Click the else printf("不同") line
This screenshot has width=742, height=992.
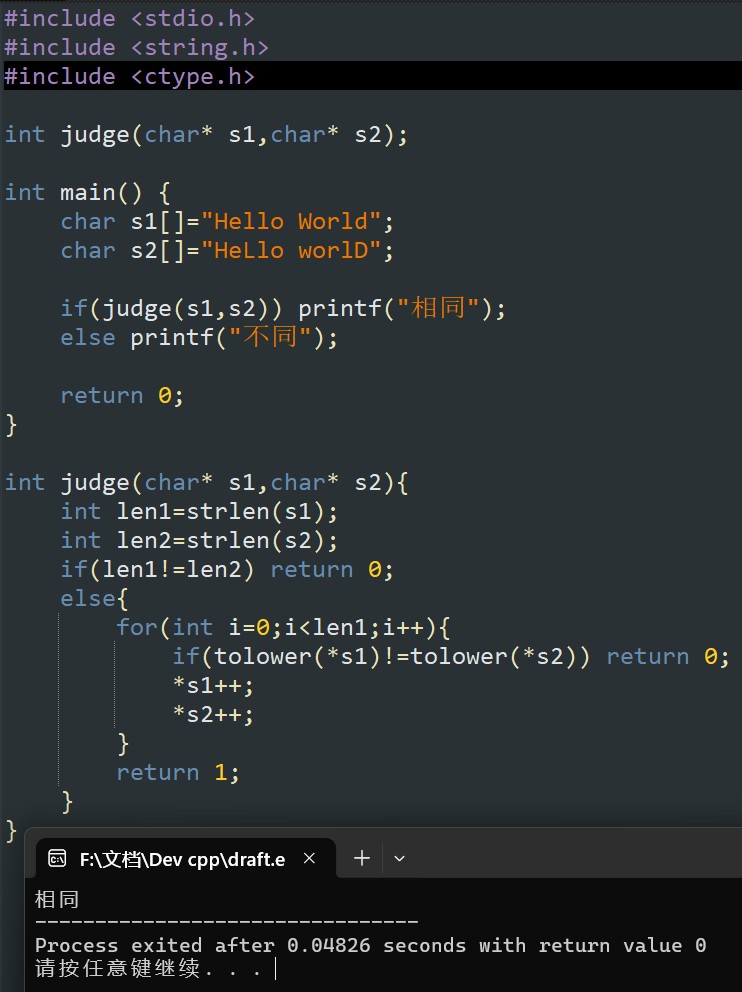point(199,337)
